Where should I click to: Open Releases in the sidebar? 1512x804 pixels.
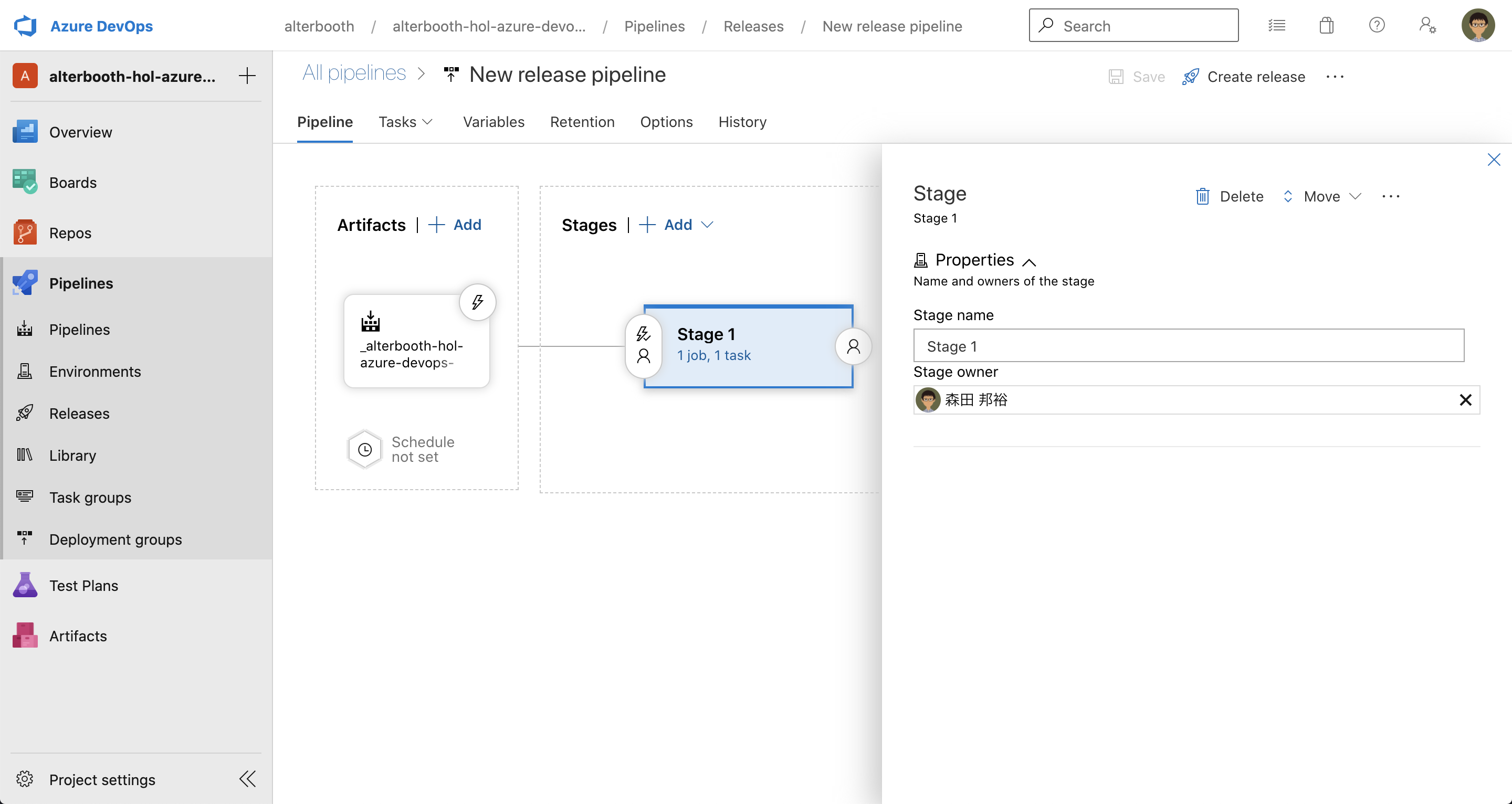point(79,414)
